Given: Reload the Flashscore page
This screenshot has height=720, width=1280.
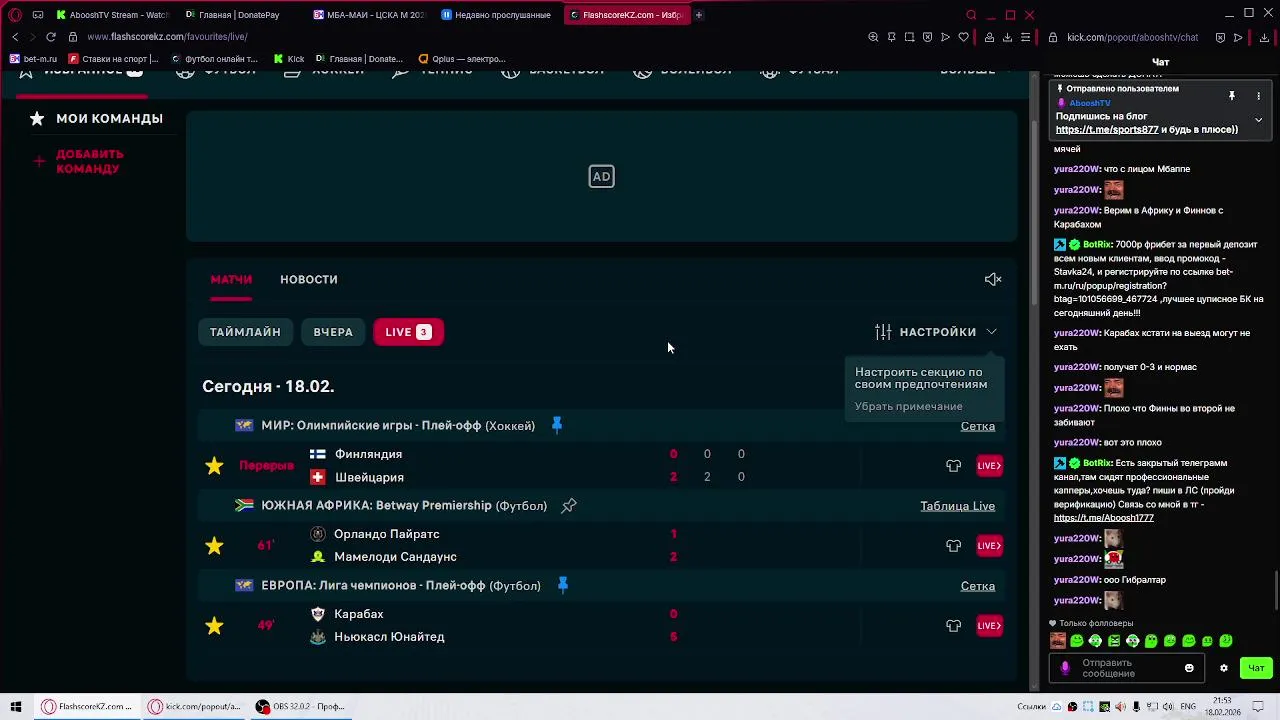Looking at the screenshot, I should point(51,37).
